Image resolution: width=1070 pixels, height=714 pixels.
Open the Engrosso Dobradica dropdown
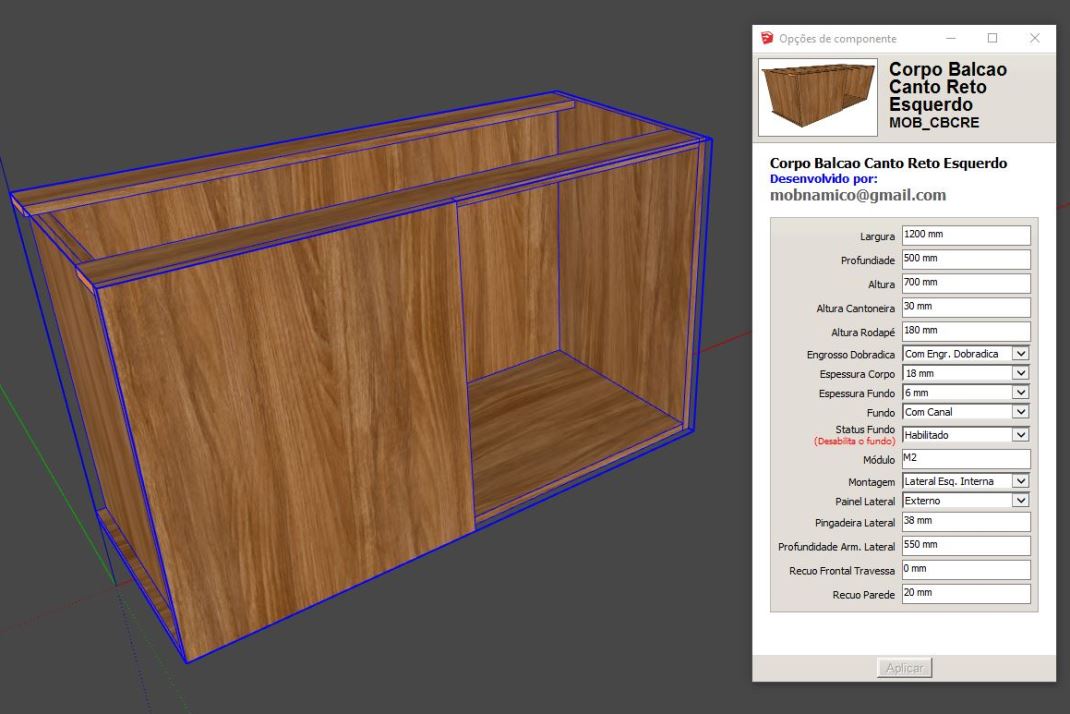(965, 353)
